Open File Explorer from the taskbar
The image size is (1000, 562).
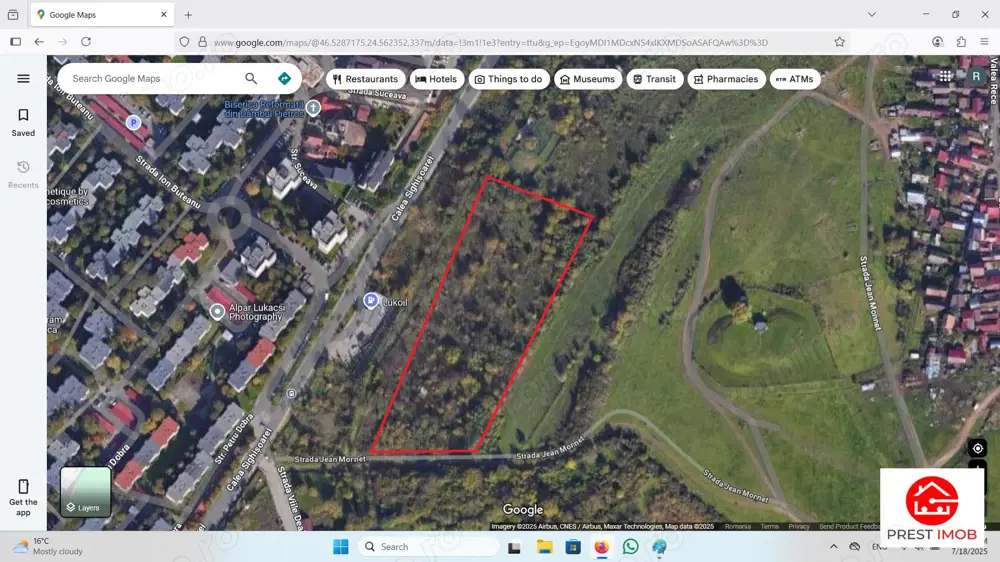544,547
